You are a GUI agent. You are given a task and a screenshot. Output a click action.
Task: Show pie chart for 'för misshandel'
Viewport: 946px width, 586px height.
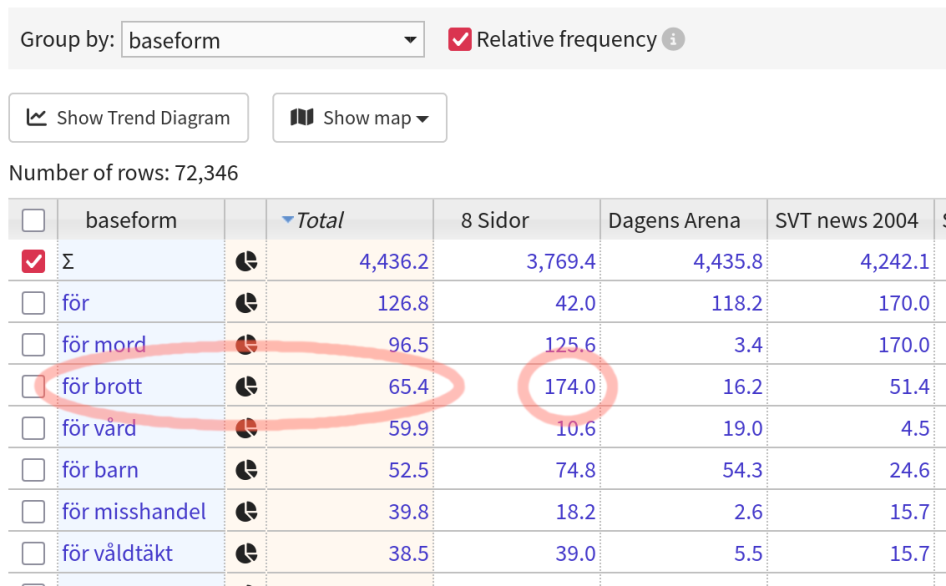(x=246, y=512)
